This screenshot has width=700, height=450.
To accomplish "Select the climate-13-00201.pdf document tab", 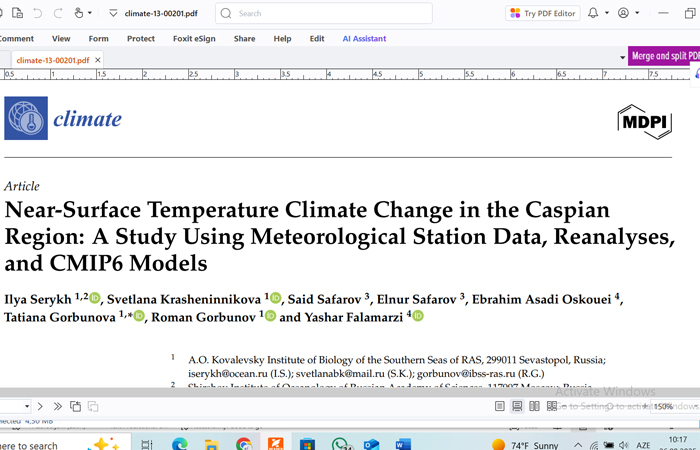I will point(53,60).
